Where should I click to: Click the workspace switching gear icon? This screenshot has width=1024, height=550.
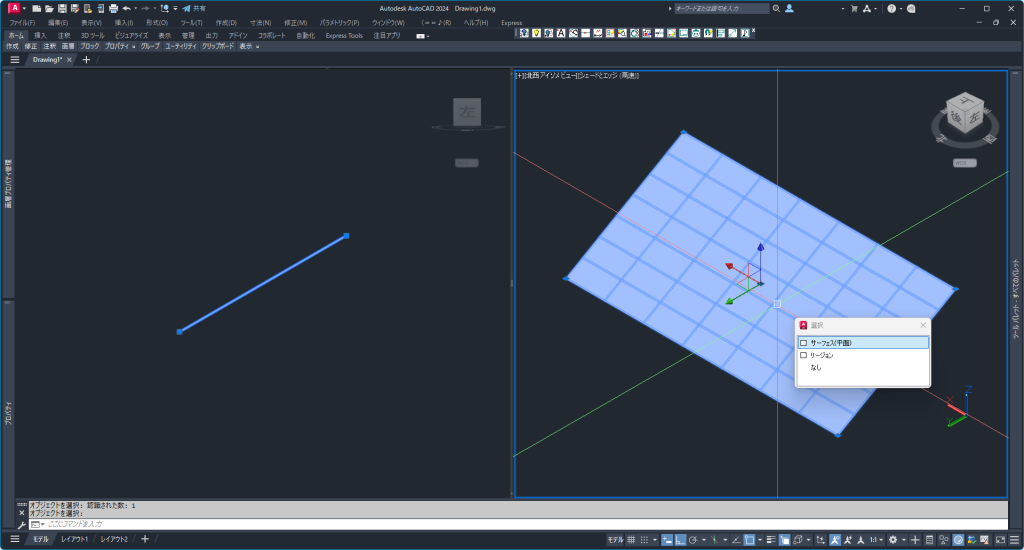tap(893, 540)
